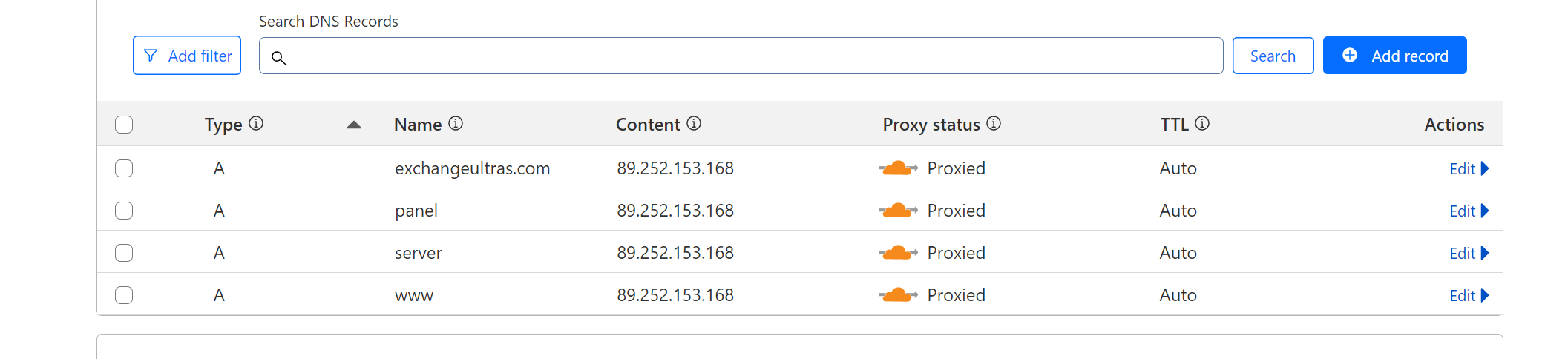The image size is (1568, 359).
Task: Click the magnifier icon in search box
Action: 279,57
